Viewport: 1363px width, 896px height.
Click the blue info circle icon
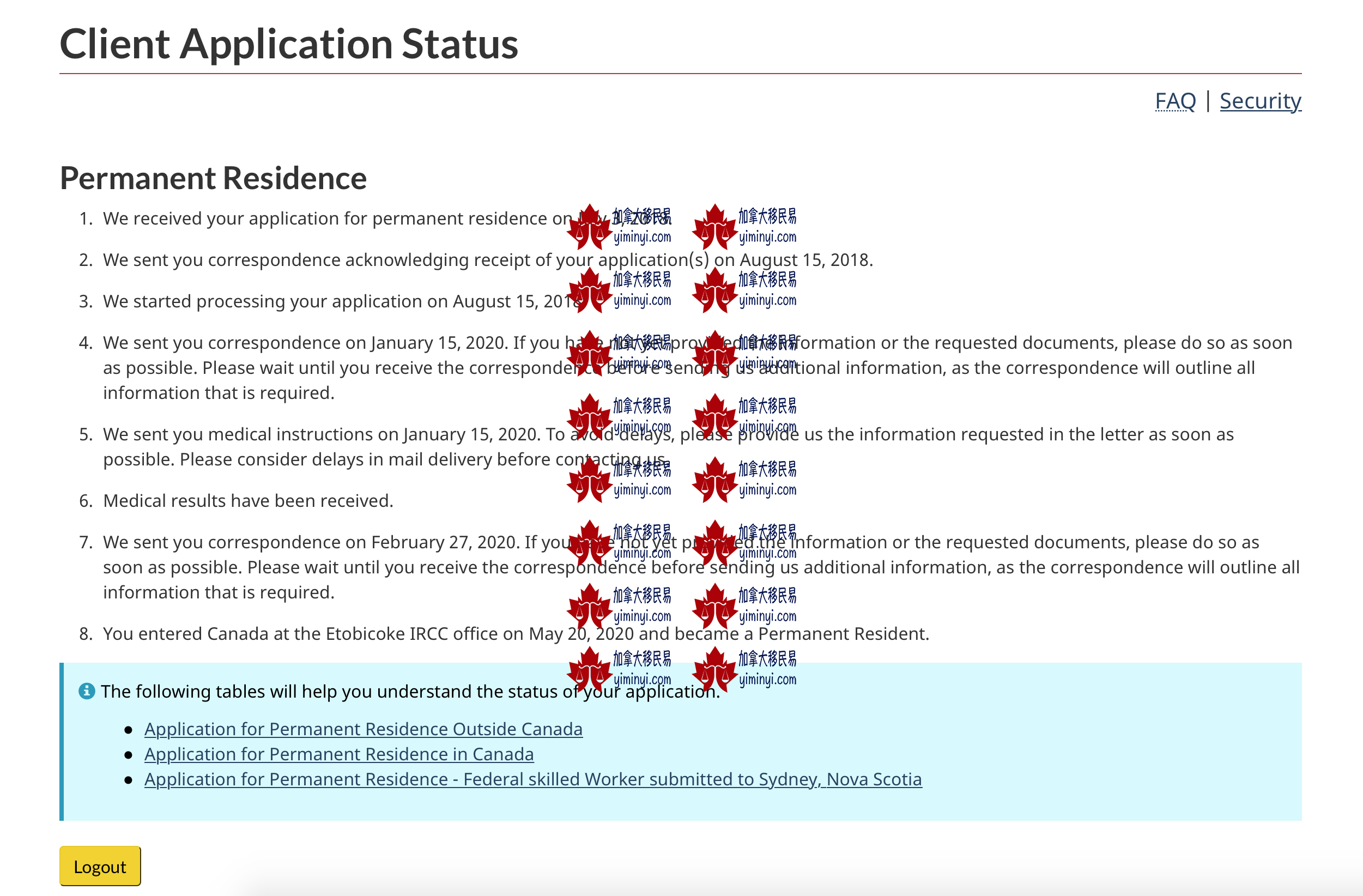tap(87, 691)
